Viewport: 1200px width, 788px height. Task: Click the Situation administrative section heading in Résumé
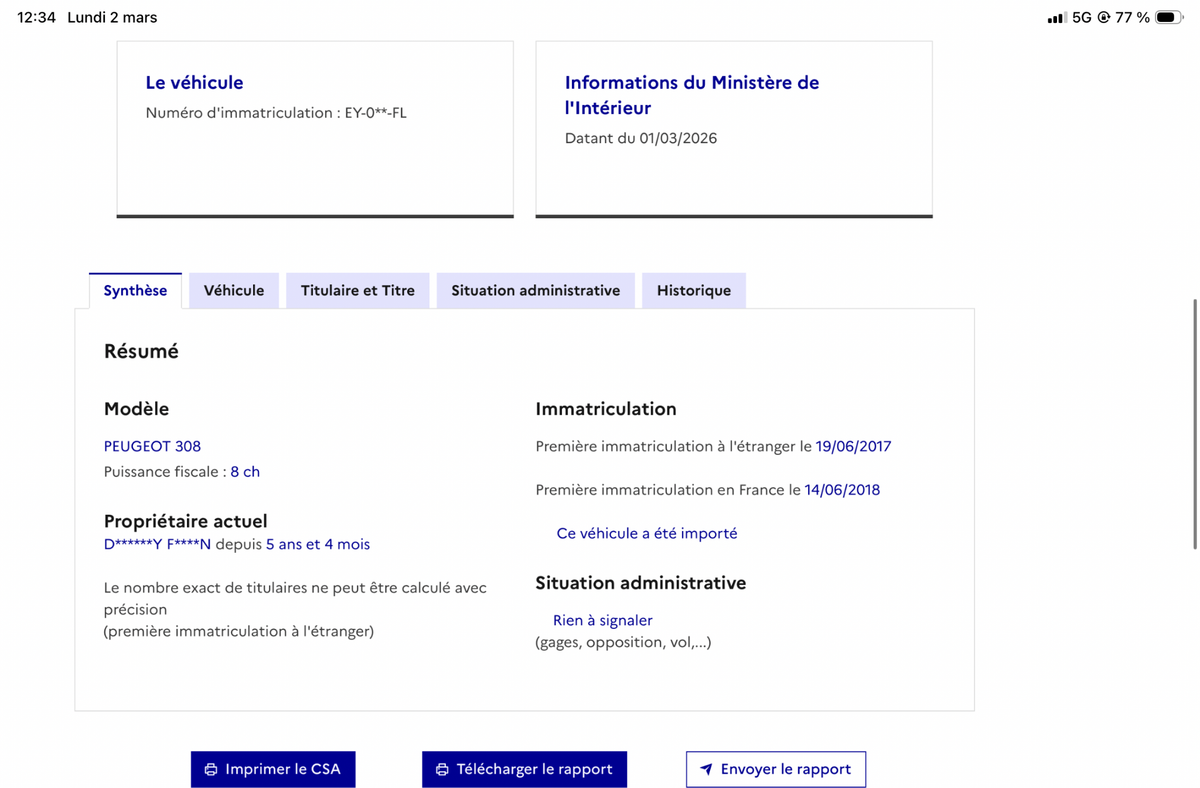pos(641,582)
